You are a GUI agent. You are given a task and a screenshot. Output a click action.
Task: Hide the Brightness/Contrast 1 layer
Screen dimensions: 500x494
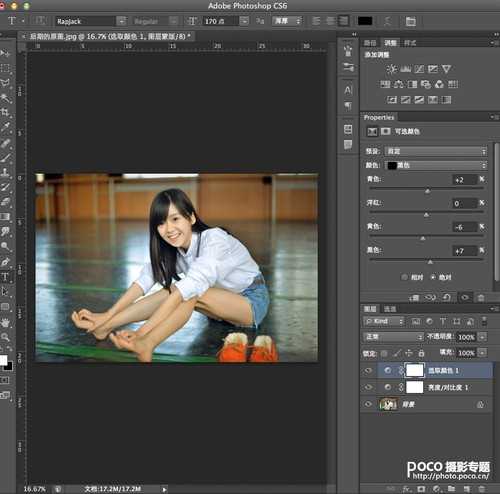(368, 387)
